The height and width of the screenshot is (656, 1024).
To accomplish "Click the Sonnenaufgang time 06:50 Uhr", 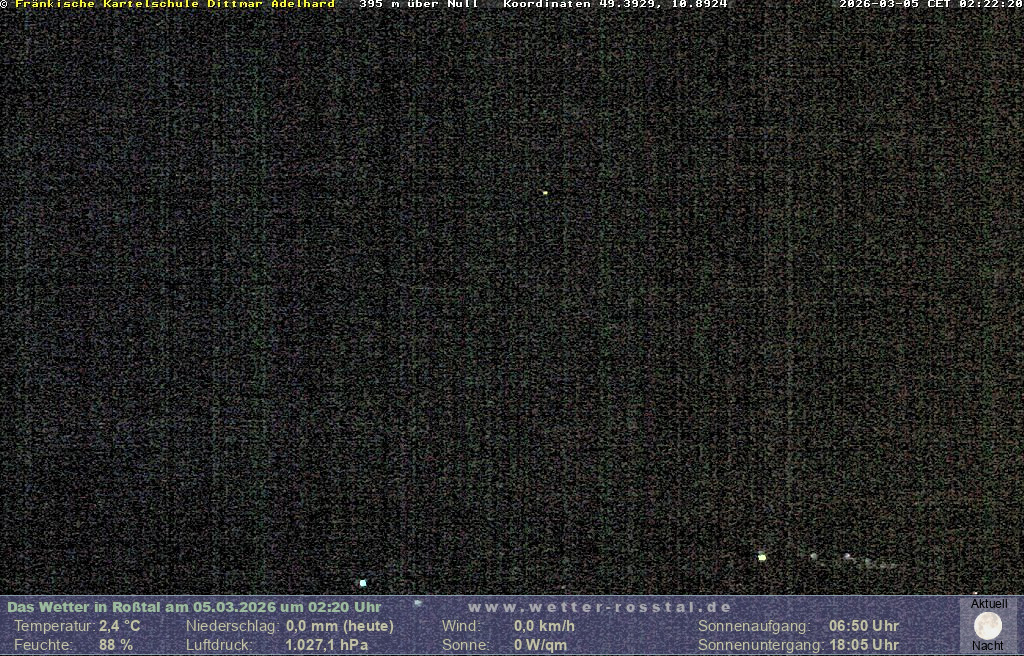I will (x=863, y=626).
